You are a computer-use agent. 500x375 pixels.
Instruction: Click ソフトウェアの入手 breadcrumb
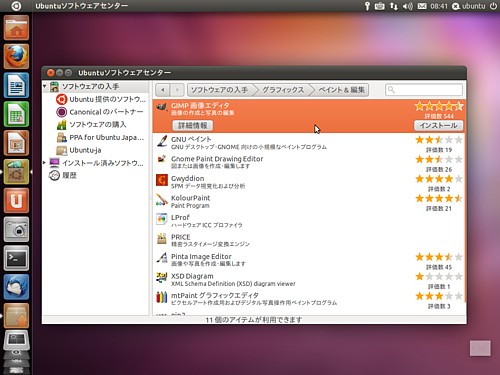[219, 90]
